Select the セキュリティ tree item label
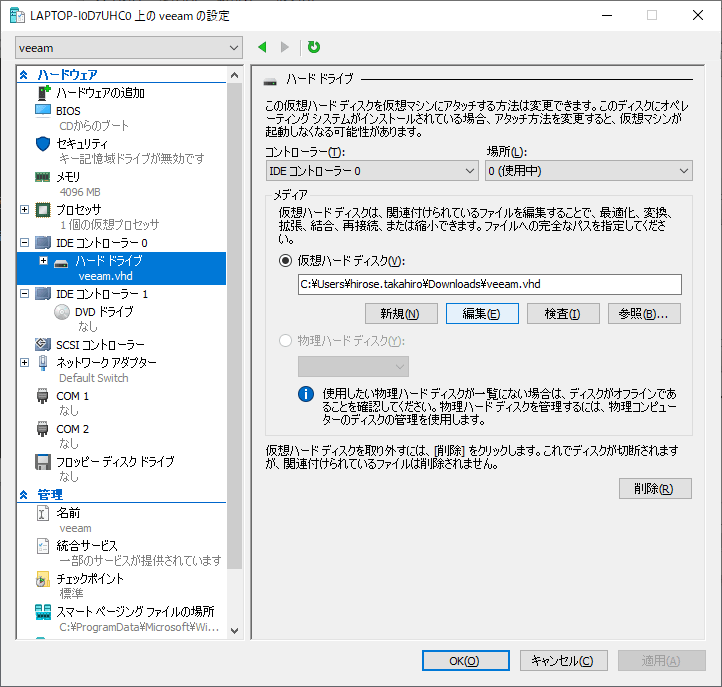The height and width of the screenshot is (687, 722). 82,144
